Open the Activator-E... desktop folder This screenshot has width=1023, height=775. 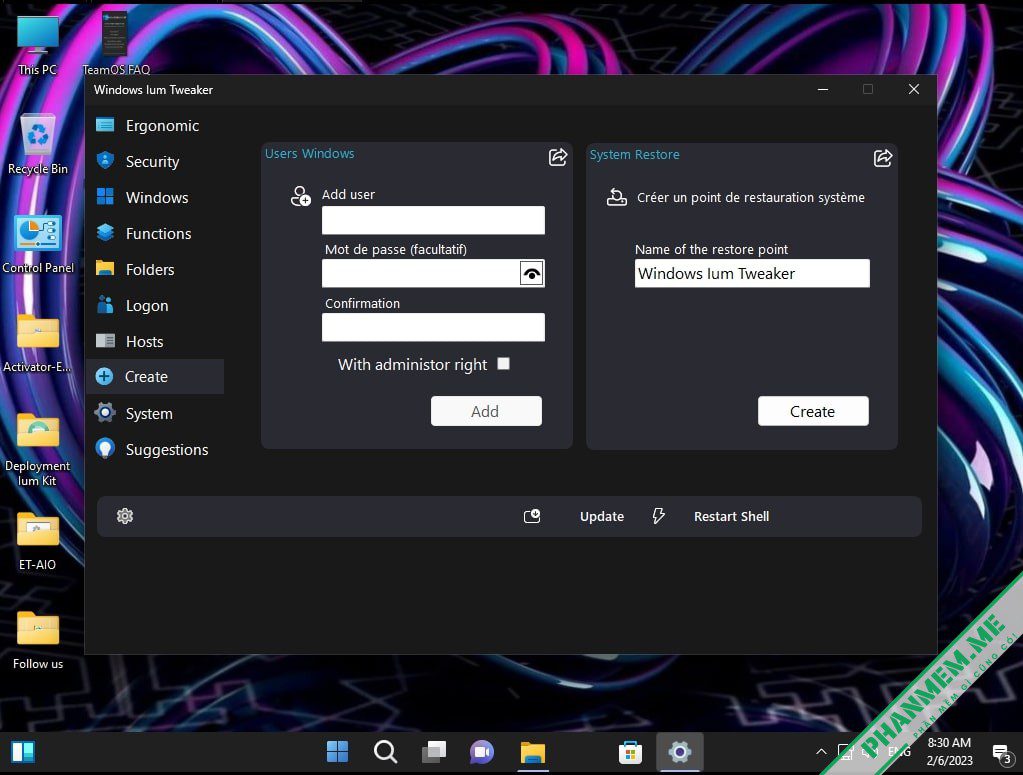(x=37, y=343)
